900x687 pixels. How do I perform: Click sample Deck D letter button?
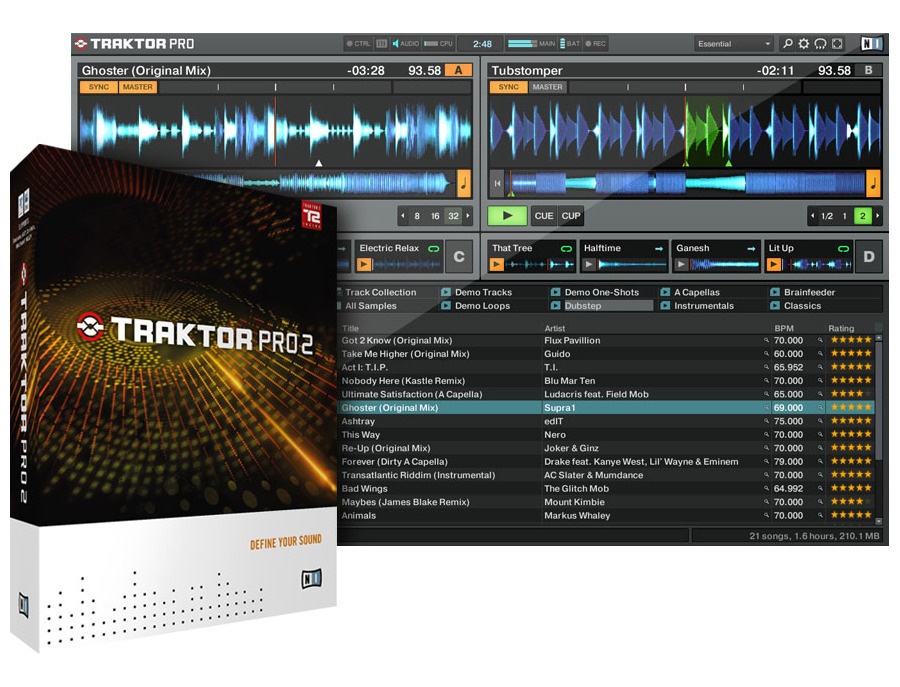pos(868,257)
